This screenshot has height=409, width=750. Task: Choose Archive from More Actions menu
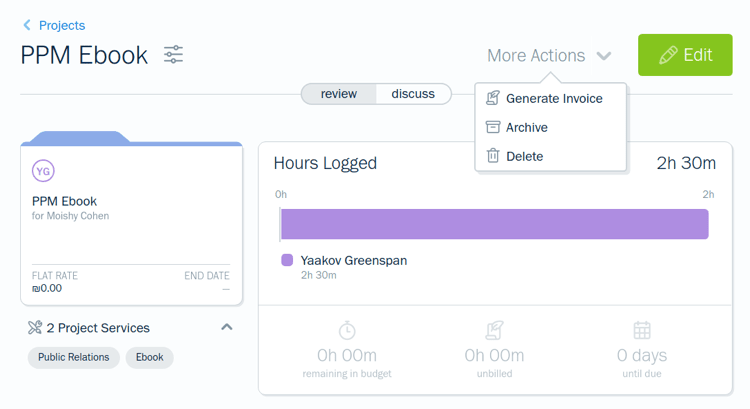(x=526, y=127)
